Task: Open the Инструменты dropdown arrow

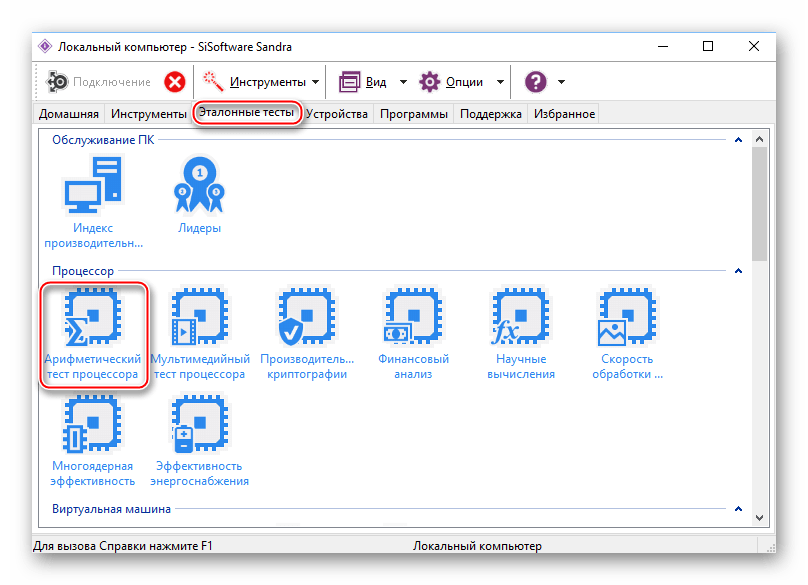Action: 315,81
